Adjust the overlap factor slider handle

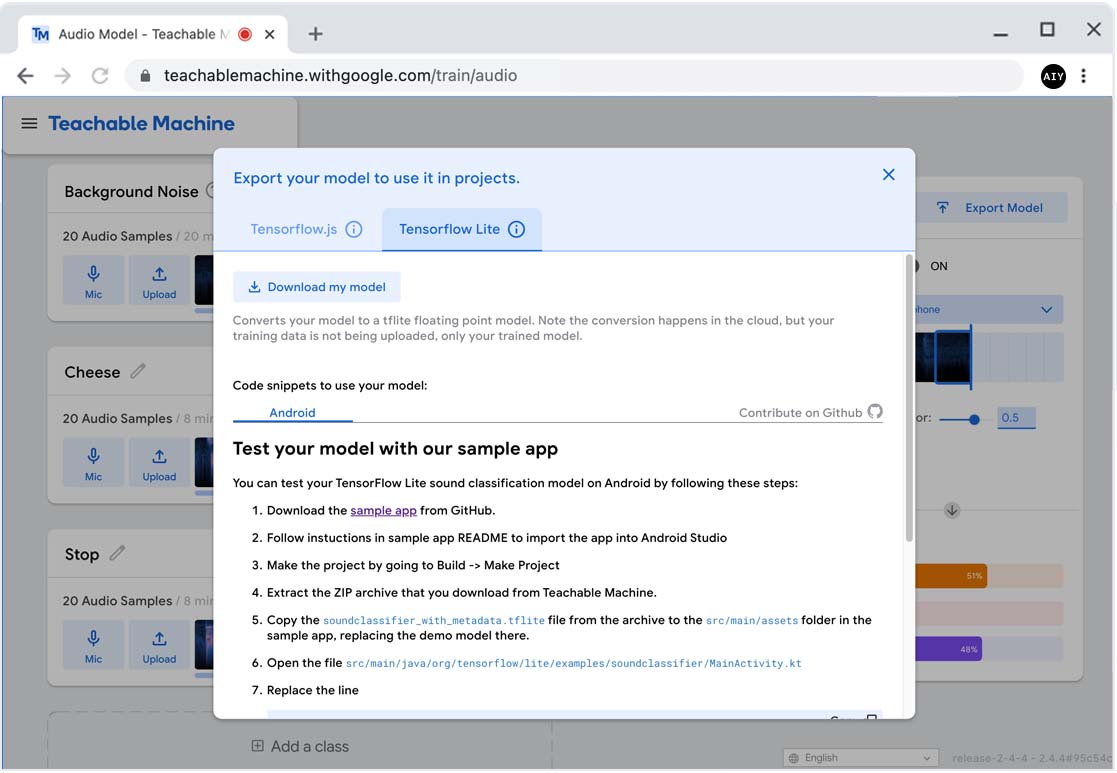pyautogui.click(x=974, y=420)
